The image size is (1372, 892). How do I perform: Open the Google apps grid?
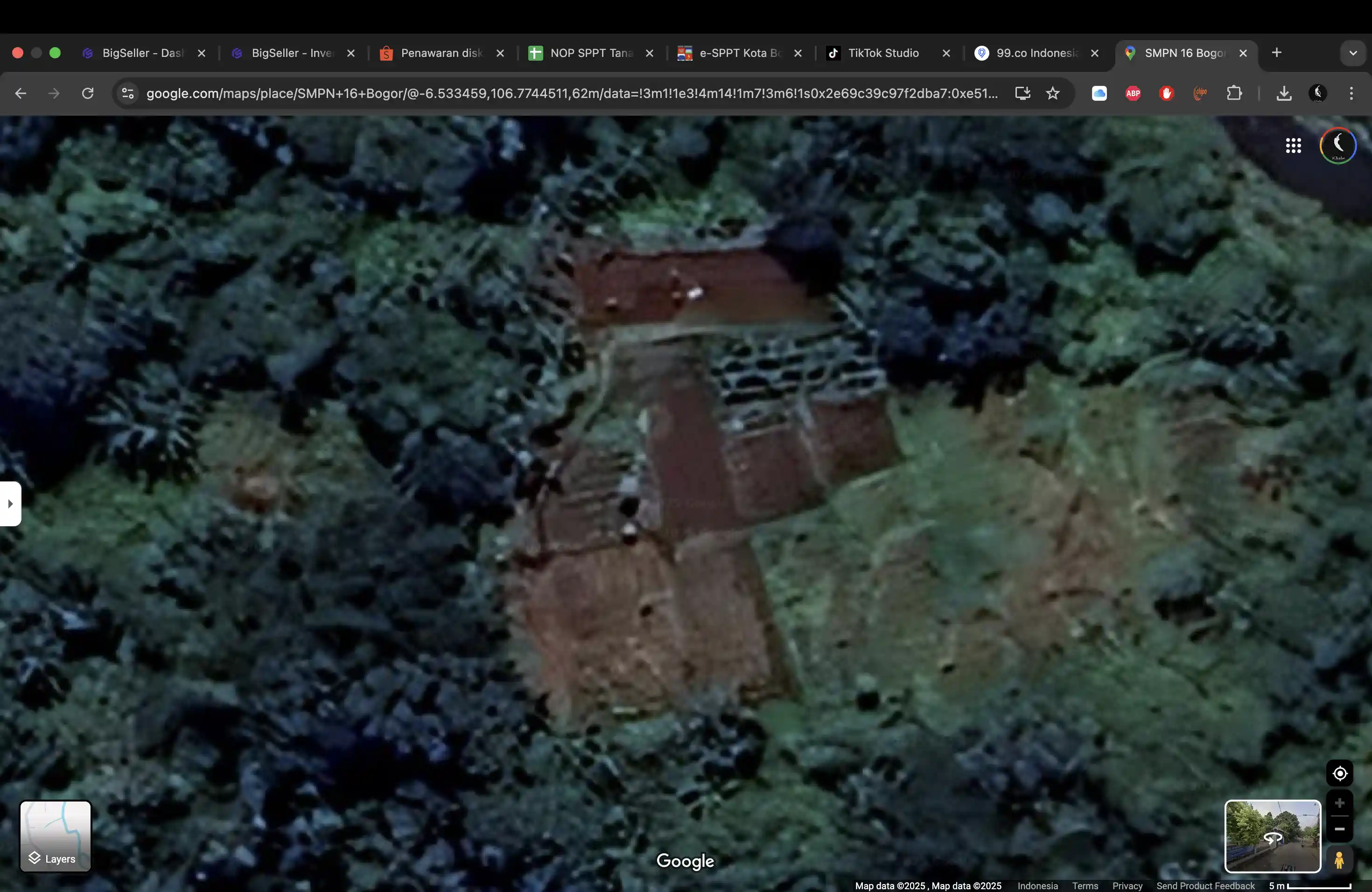pyautogui.click(x=1293, y=145)
